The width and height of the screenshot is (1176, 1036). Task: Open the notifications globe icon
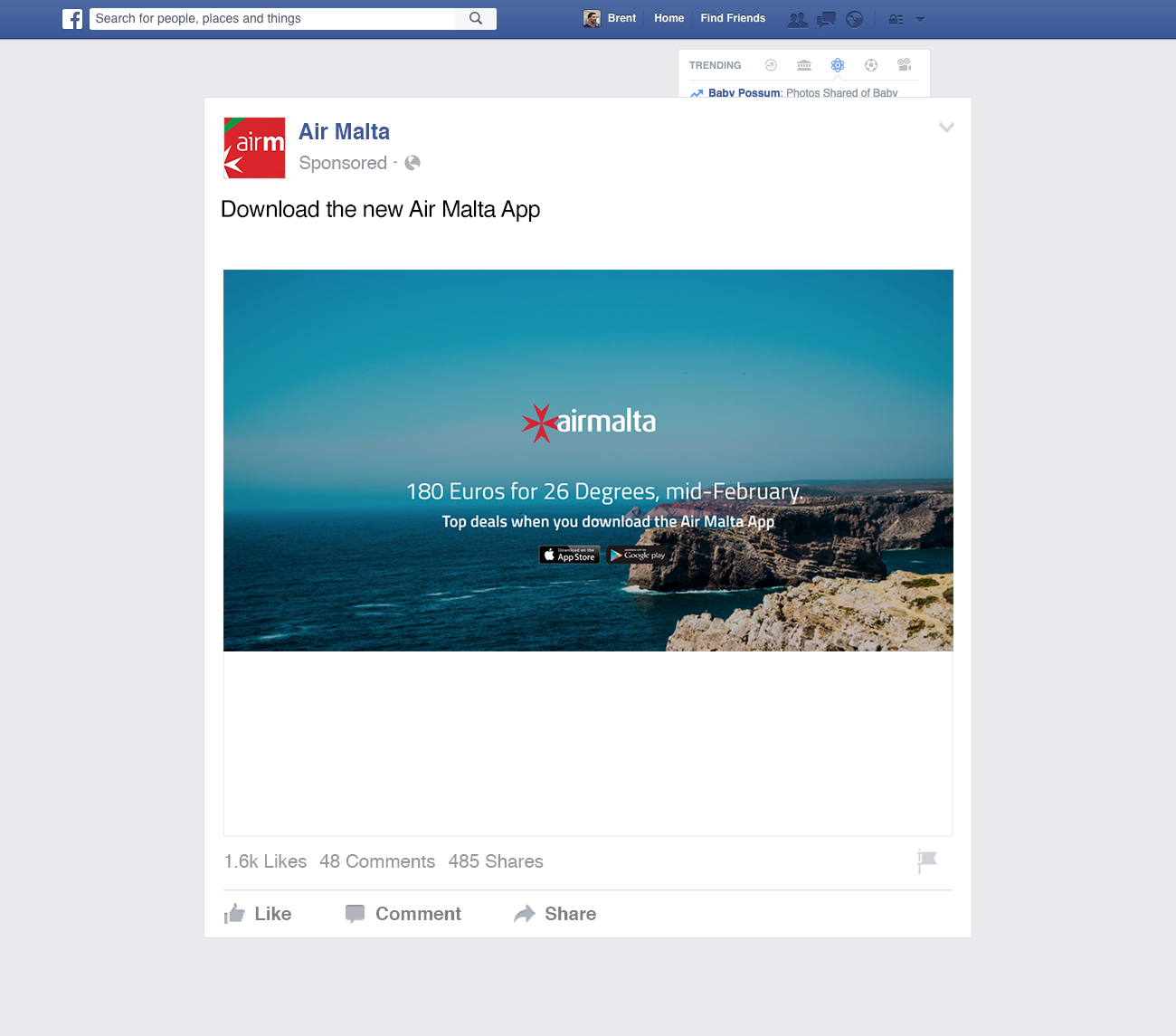pos(855,19)
